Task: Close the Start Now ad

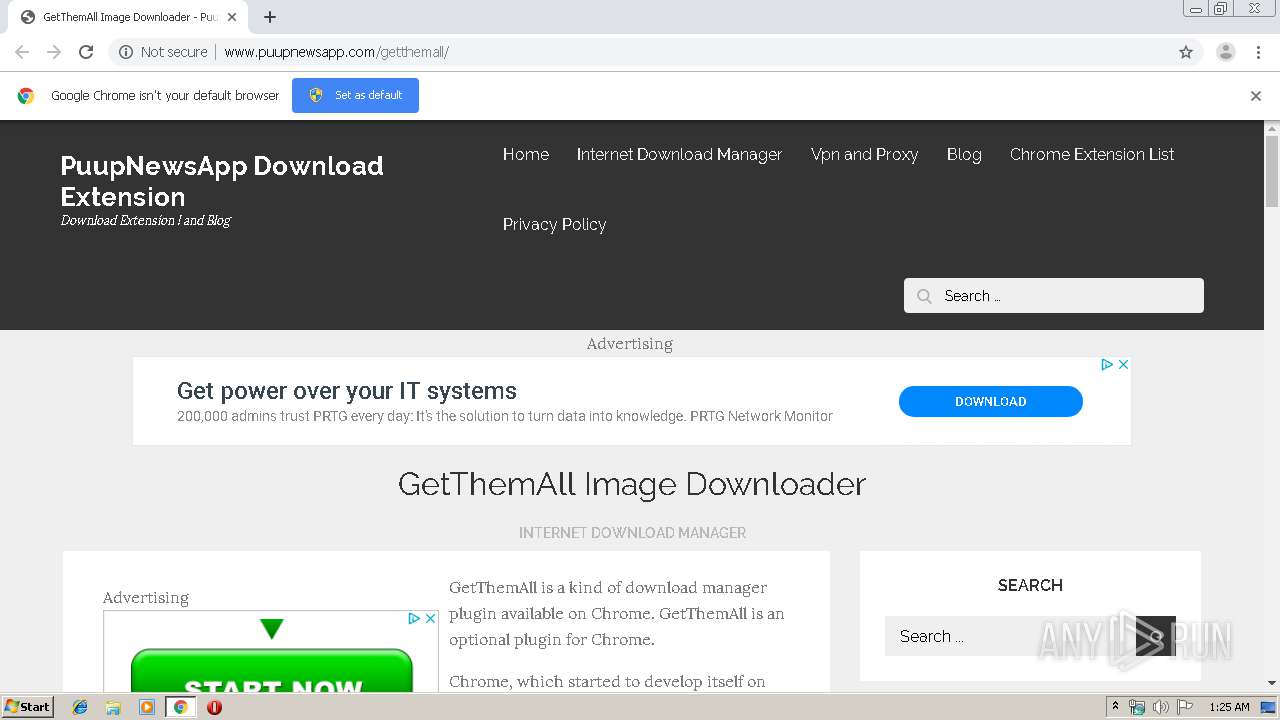Action: 430,619
